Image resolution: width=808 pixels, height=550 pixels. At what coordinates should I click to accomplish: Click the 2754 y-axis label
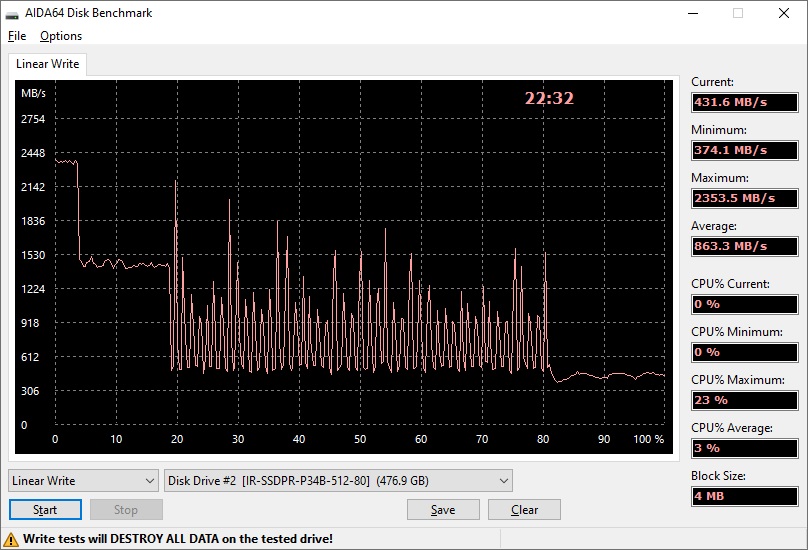[x=33, y=119]
